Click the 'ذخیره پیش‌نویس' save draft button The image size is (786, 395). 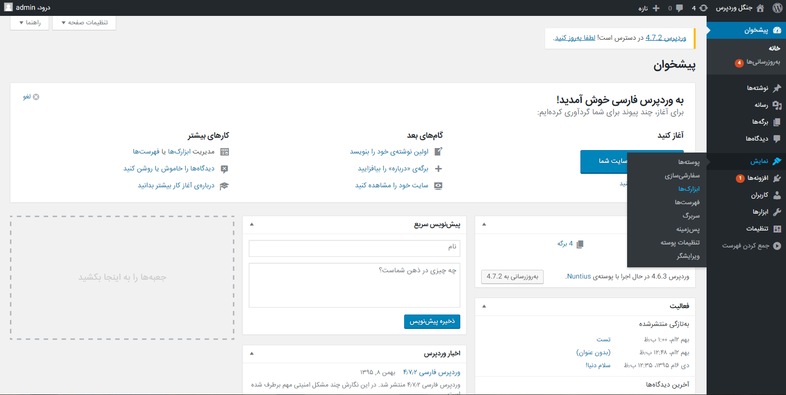[432, 322]
